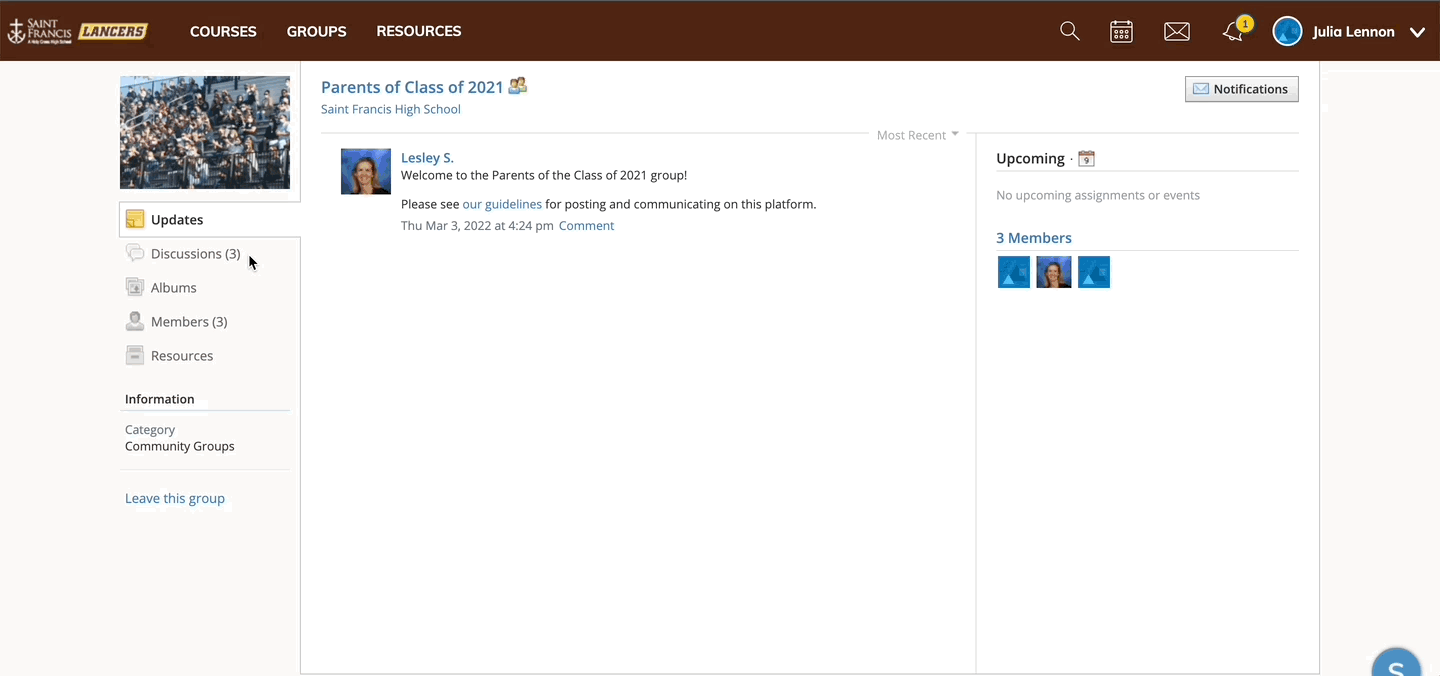The height and width of the screenshot is (676, 1440).
Task: Click the group photo thumbnail
Action: coord(205,132)
